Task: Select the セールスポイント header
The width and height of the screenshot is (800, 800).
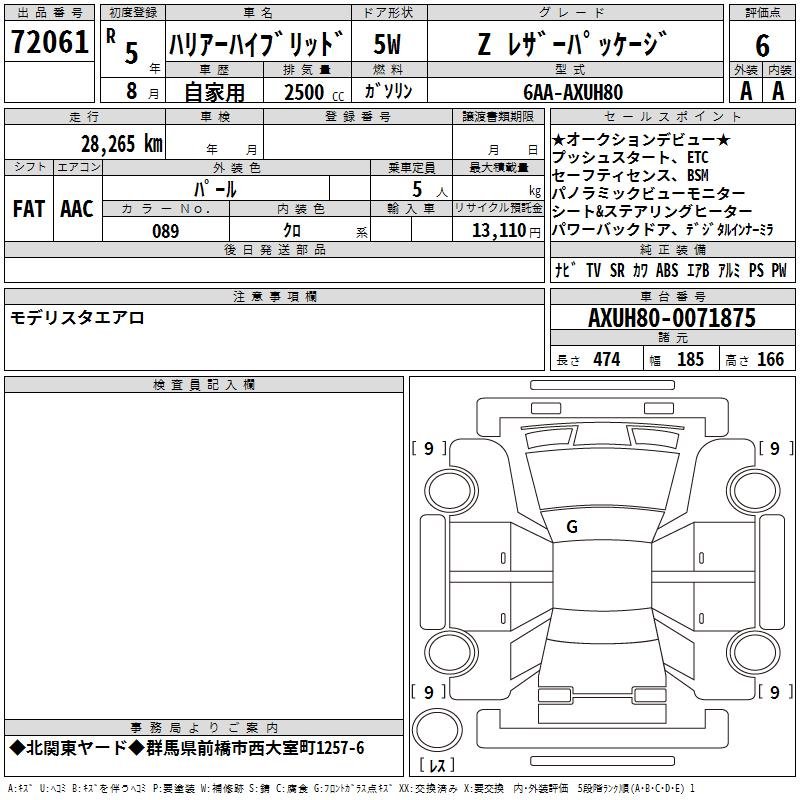Action: coord(672,116)
